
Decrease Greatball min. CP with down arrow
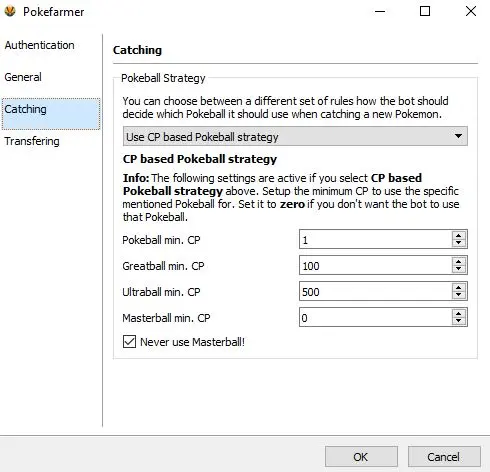click(459, 269)
